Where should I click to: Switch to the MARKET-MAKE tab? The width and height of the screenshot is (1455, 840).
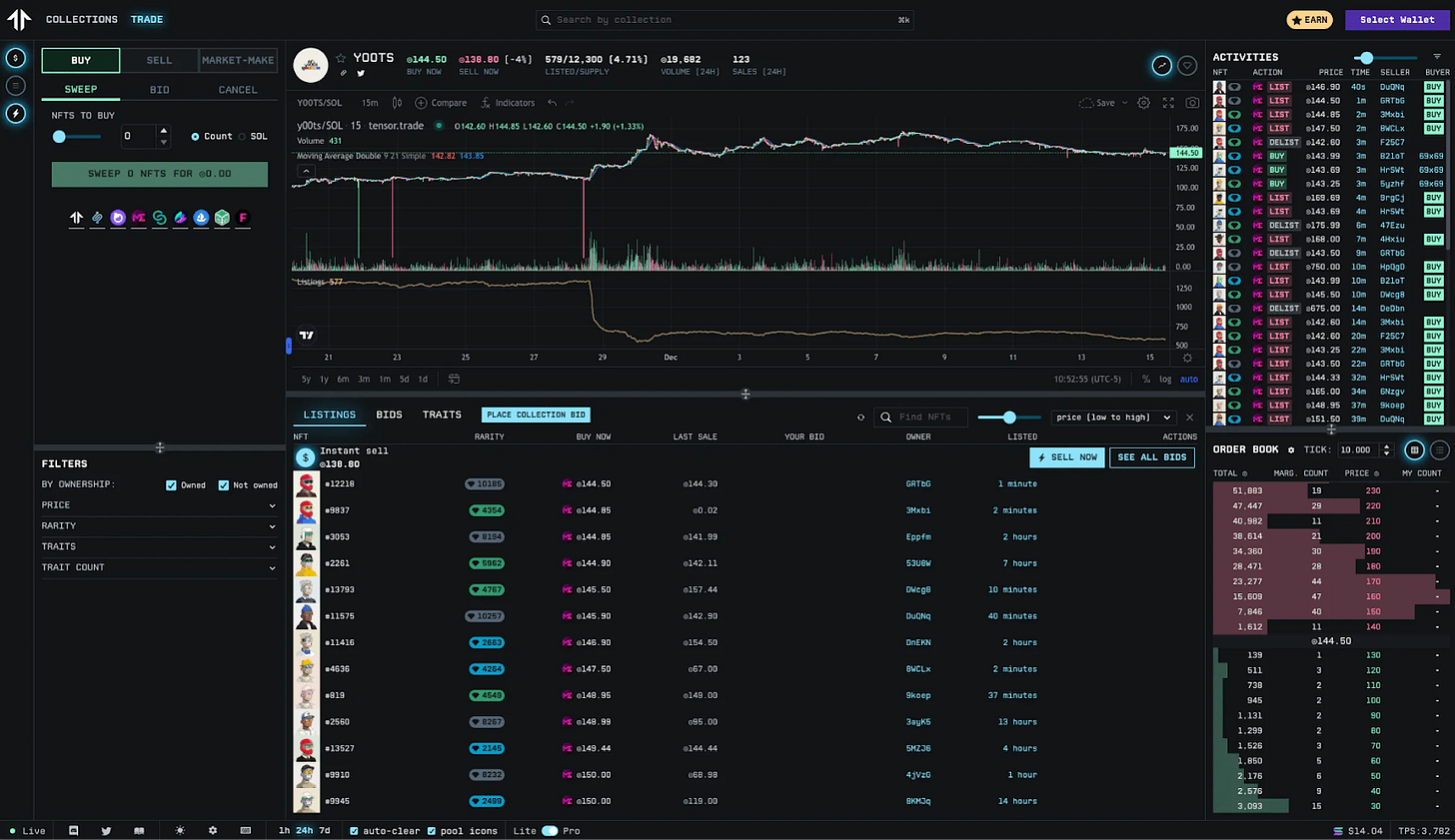tap(238, 61)
